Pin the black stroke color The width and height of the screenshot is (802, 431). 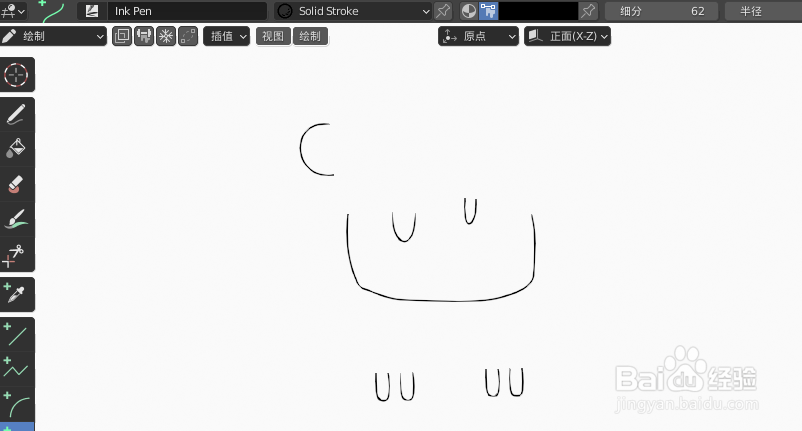pyautogui.click(x=588, y=11)
